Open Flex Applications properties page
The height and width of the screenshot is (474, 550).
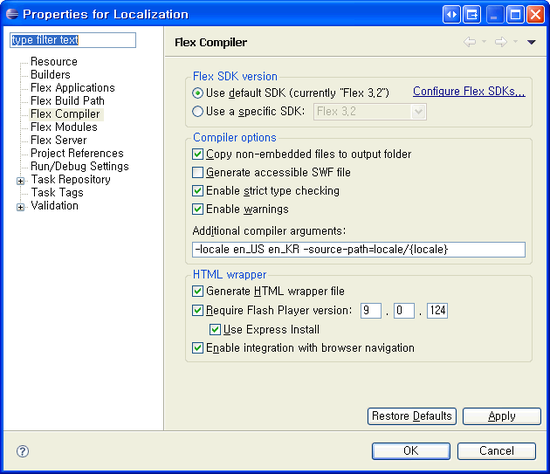pos(73,87)
